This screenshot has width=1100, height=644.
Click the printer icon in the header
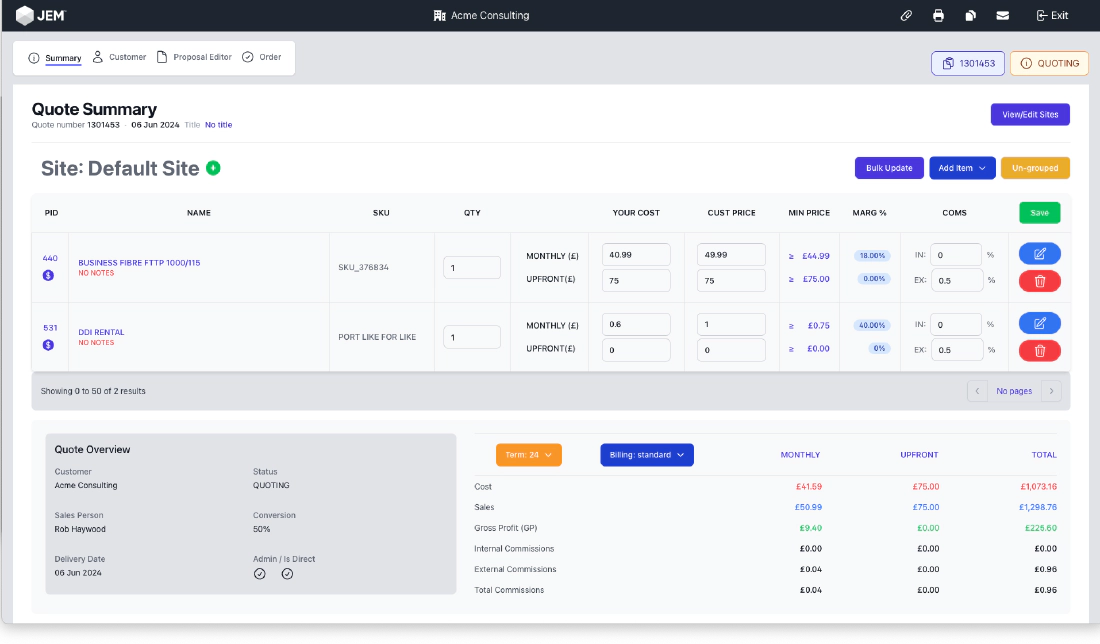[x=939, y=15]
